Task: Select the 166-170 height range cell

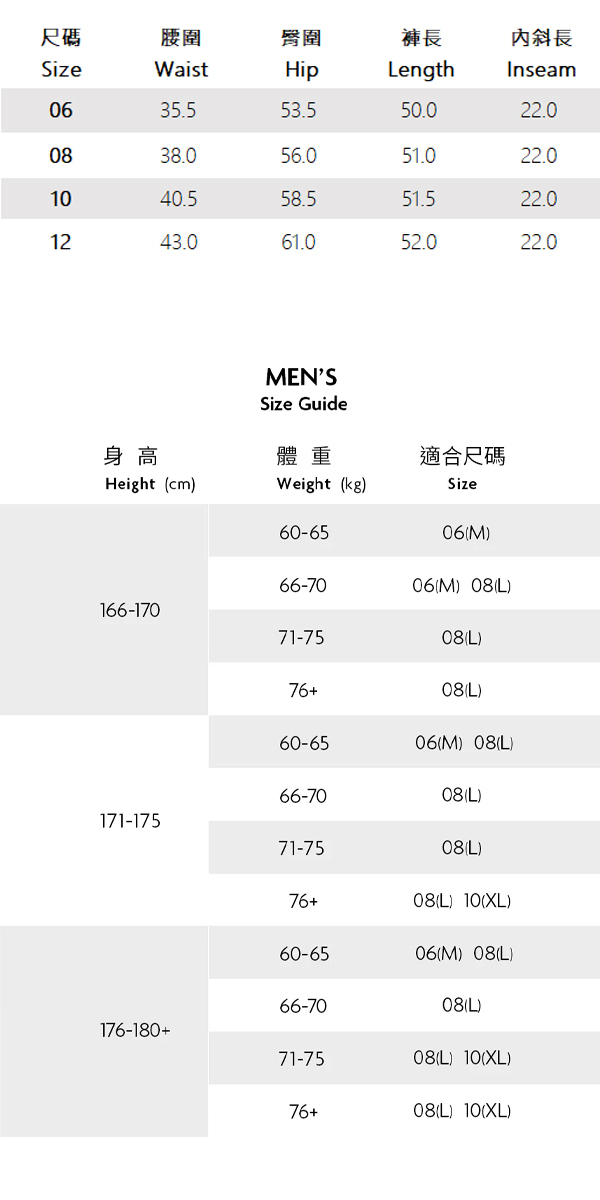Action: pos(130,610)
